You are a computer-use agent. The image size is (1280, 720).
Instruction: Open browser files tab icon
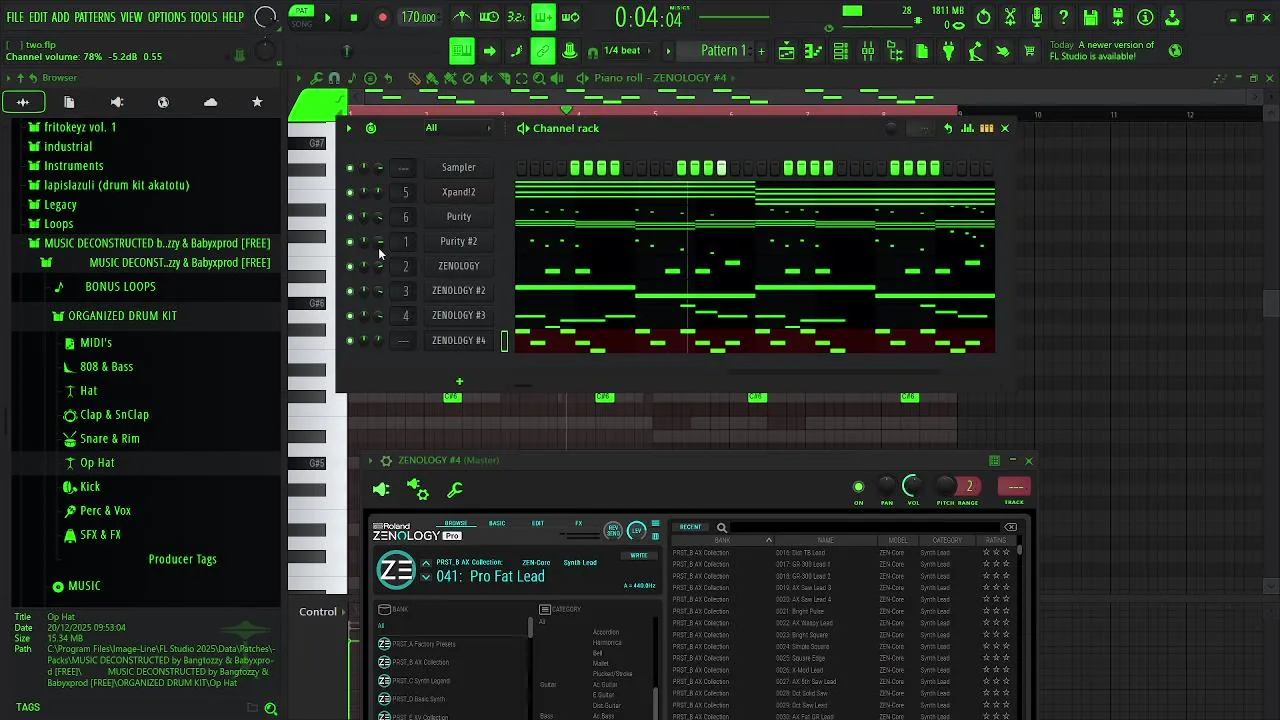(x=69, y=102)
